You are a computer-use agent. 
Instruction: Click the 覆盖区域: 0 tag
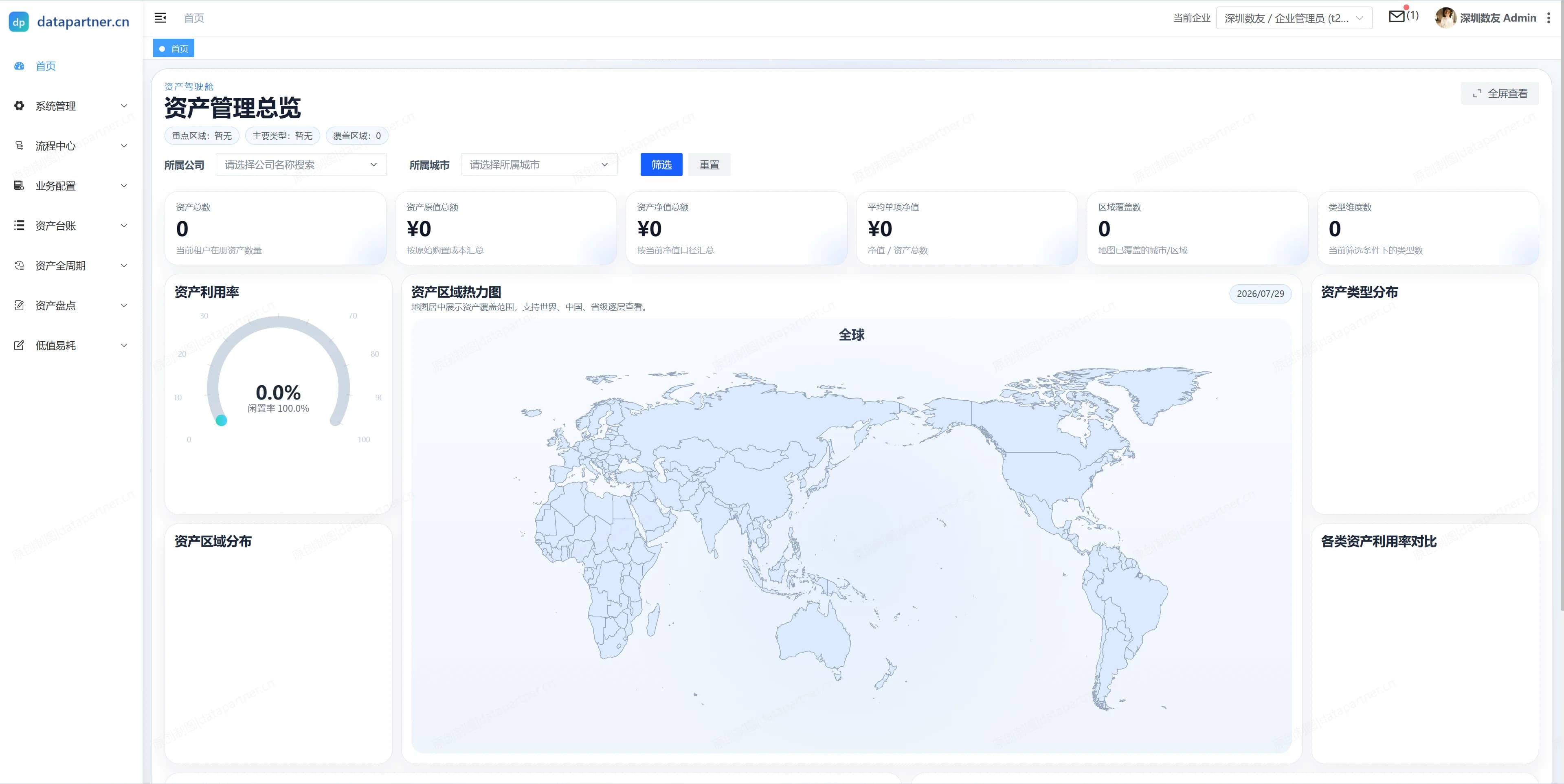click(357, 136)
